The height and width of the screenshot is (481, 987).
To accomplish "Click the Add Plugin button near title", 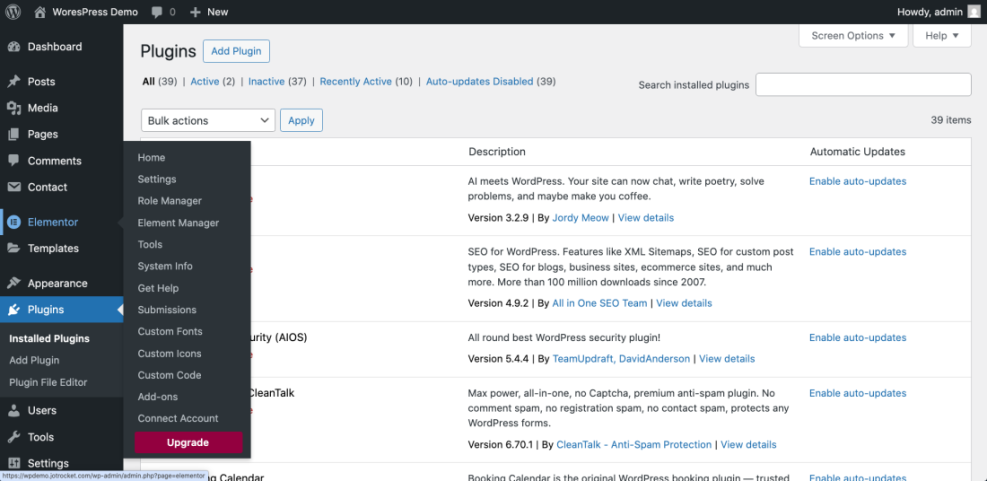I will (236, 52).
